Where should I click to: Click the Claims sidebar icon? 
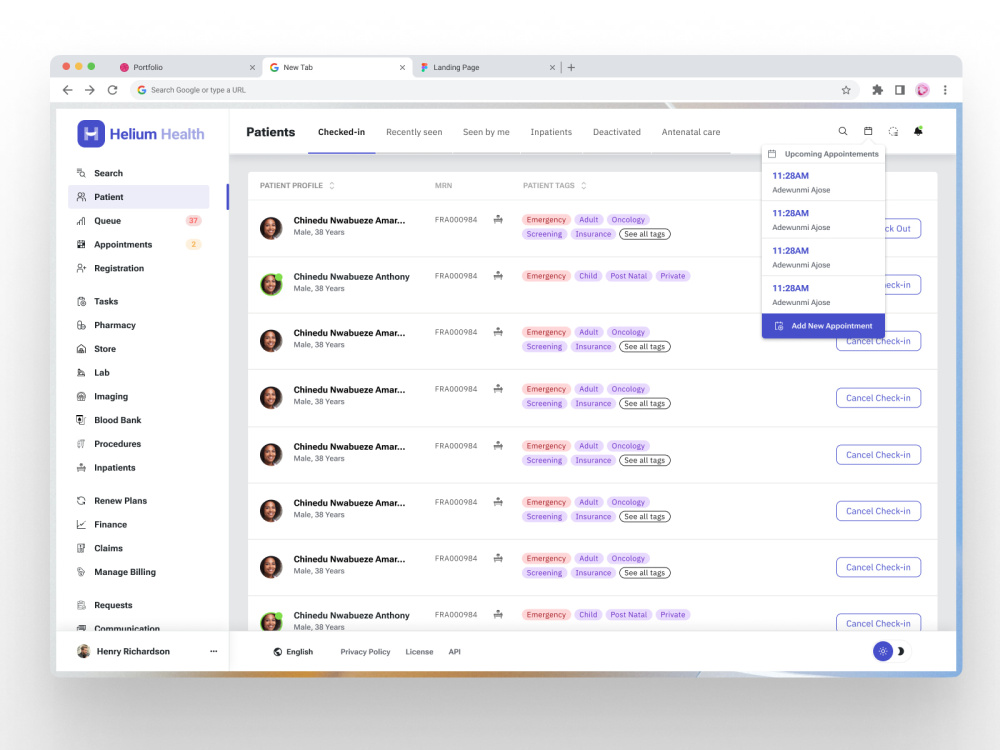(x=81, y=548)
